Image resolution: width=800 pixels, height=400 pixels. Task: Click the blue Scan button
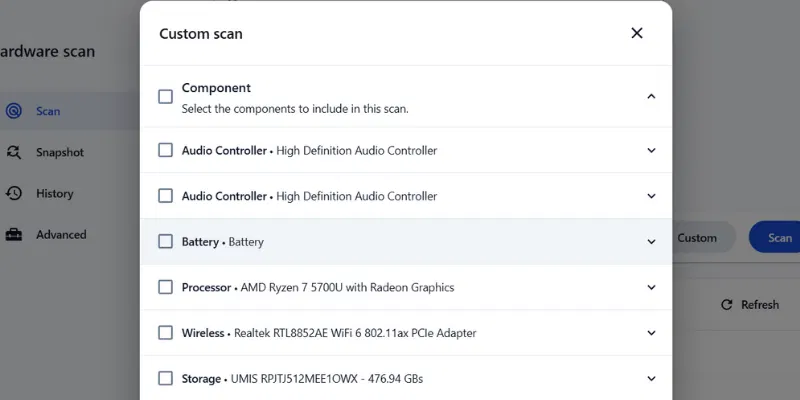point(779,238)
